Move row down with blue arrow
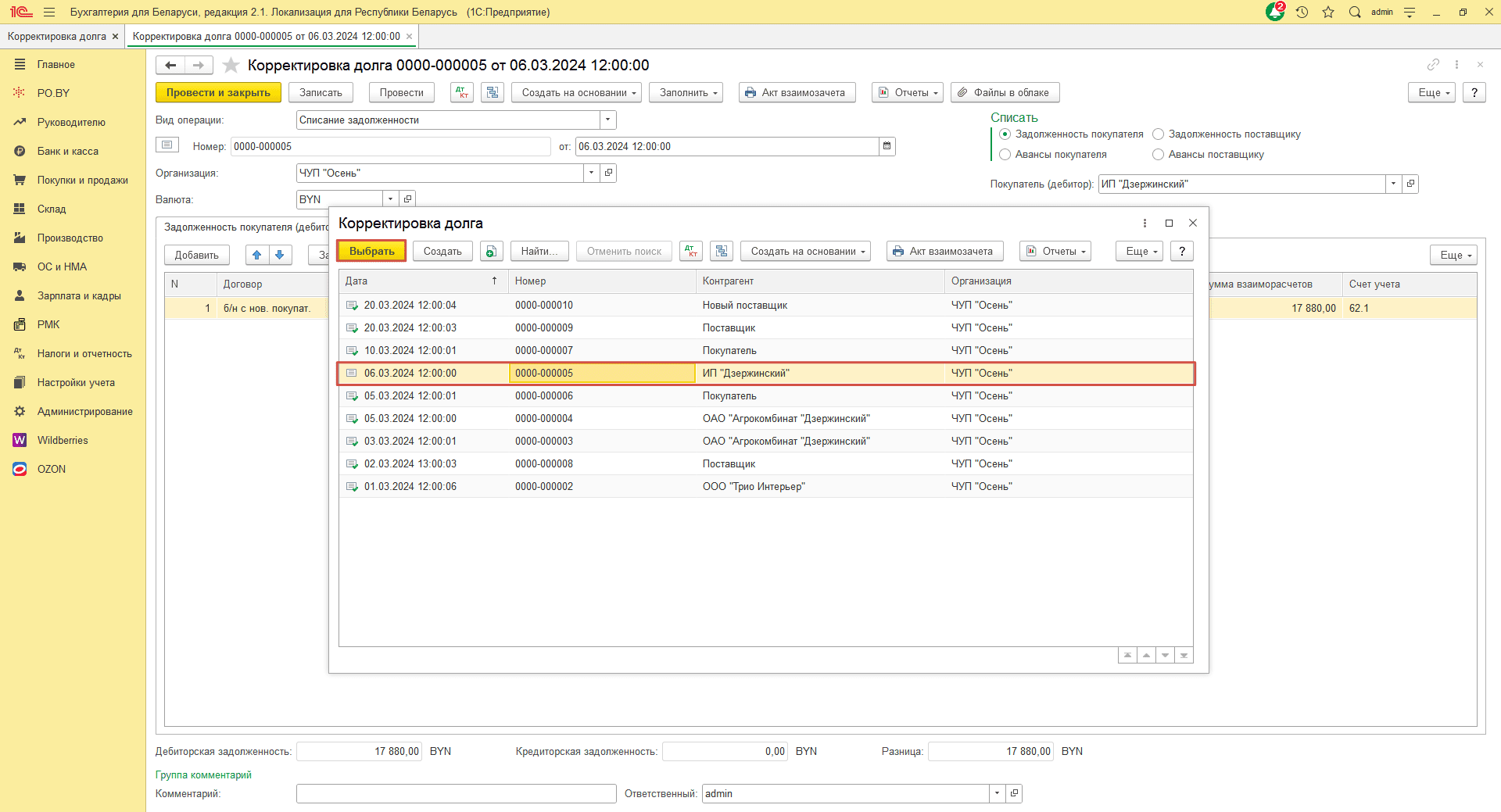The image size is (1501, 812). (280, 255)
